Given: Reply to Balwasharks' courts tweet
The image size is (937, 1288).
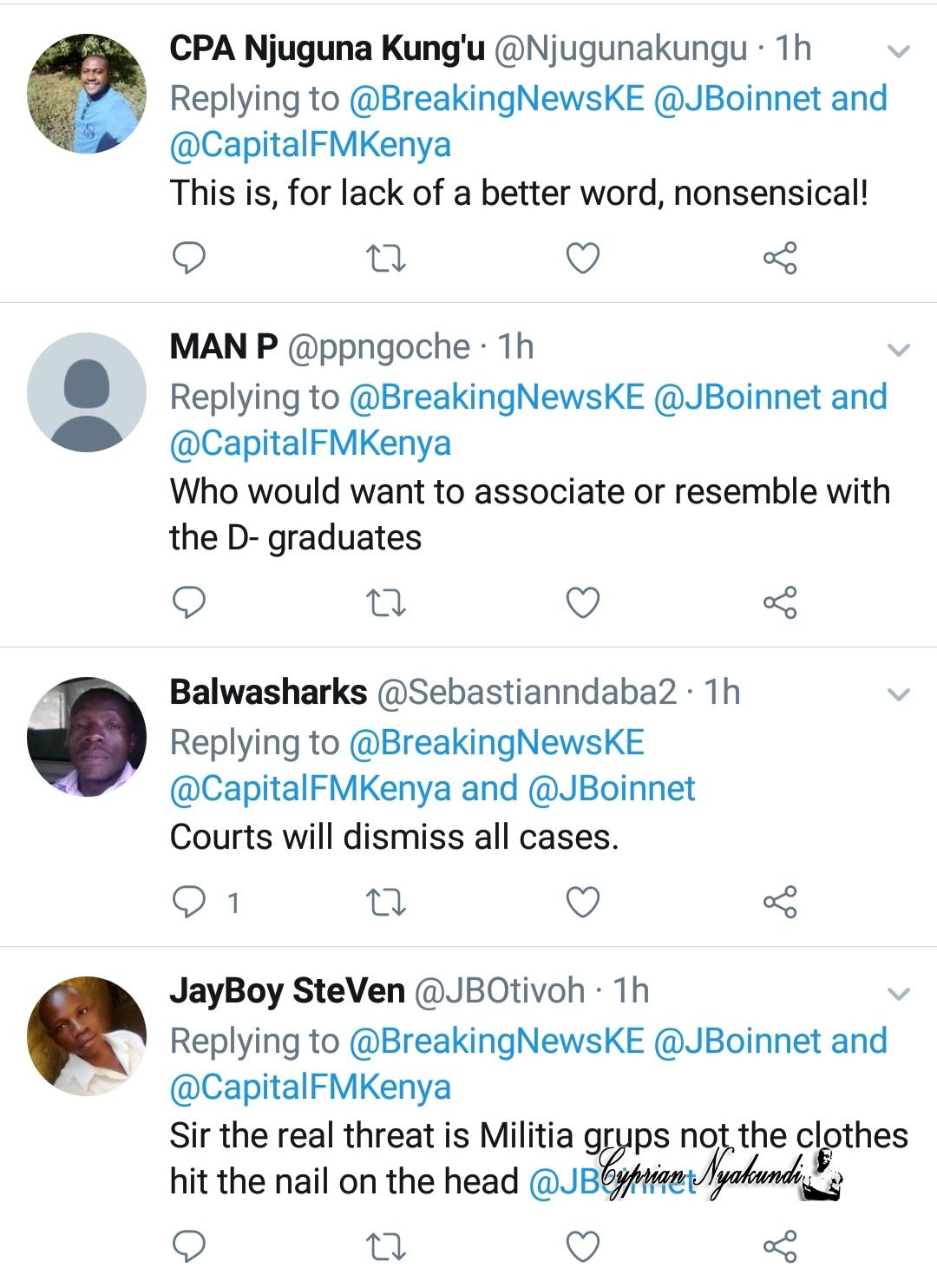Looking at the screenshot, I should pyautogui.click(x=188, y=903).
